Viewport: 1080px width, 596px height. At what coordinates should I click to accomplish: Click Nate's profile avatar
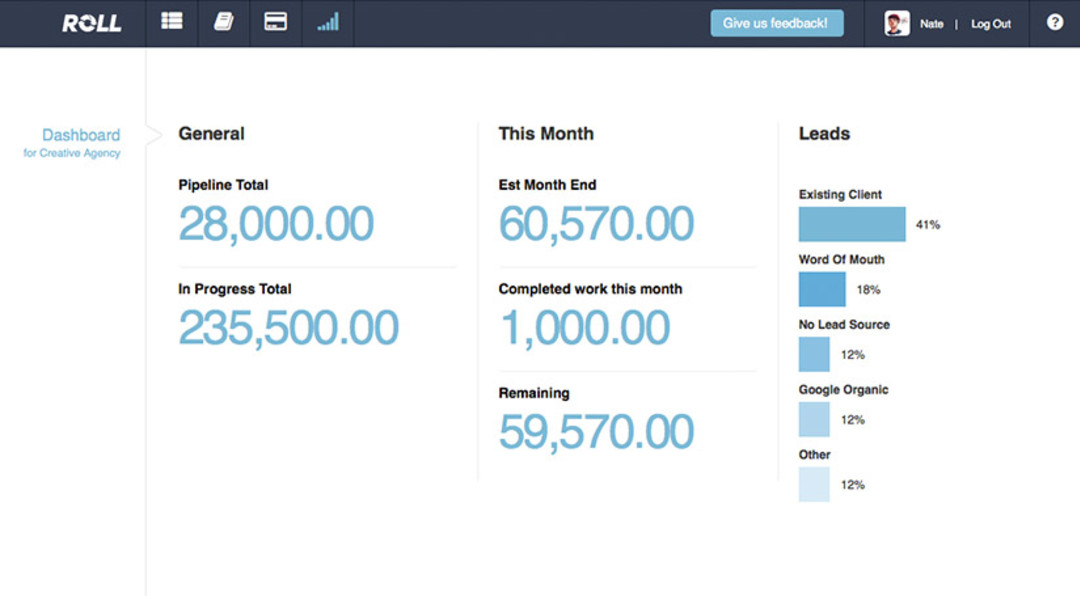point(897,23)
